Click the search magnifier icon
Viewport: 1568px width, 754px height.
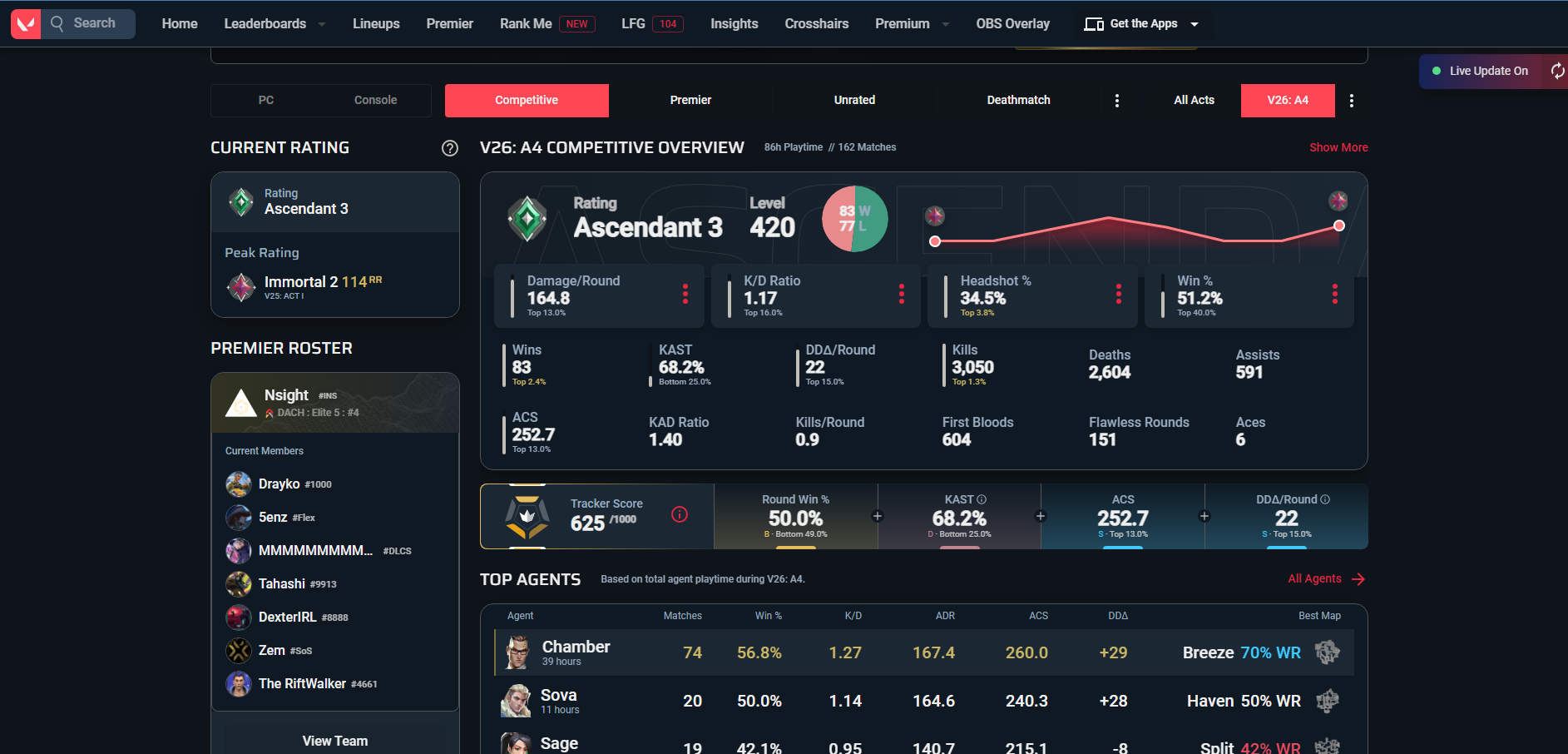[x=57, y=23]
